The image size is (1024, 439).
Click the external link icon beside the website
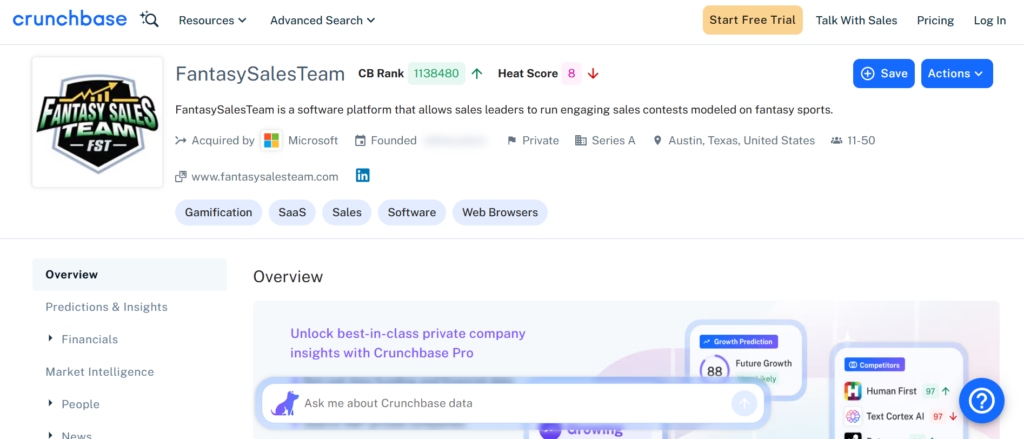[181, 177]
